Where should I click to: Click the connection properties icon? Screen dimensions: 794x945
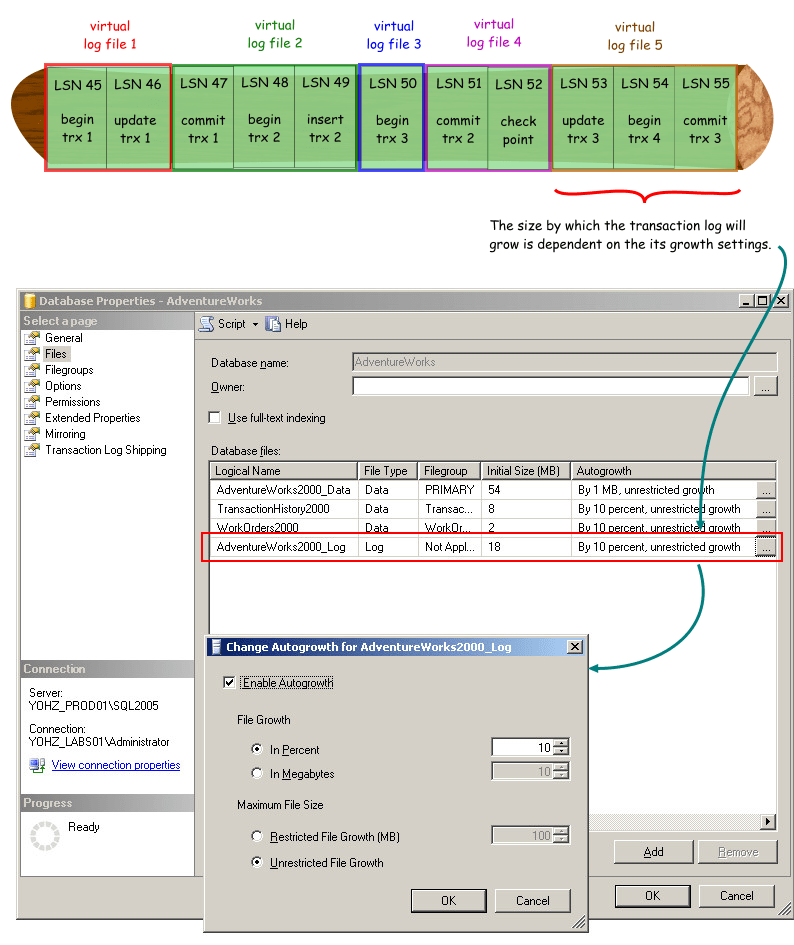tap(37, 765)
